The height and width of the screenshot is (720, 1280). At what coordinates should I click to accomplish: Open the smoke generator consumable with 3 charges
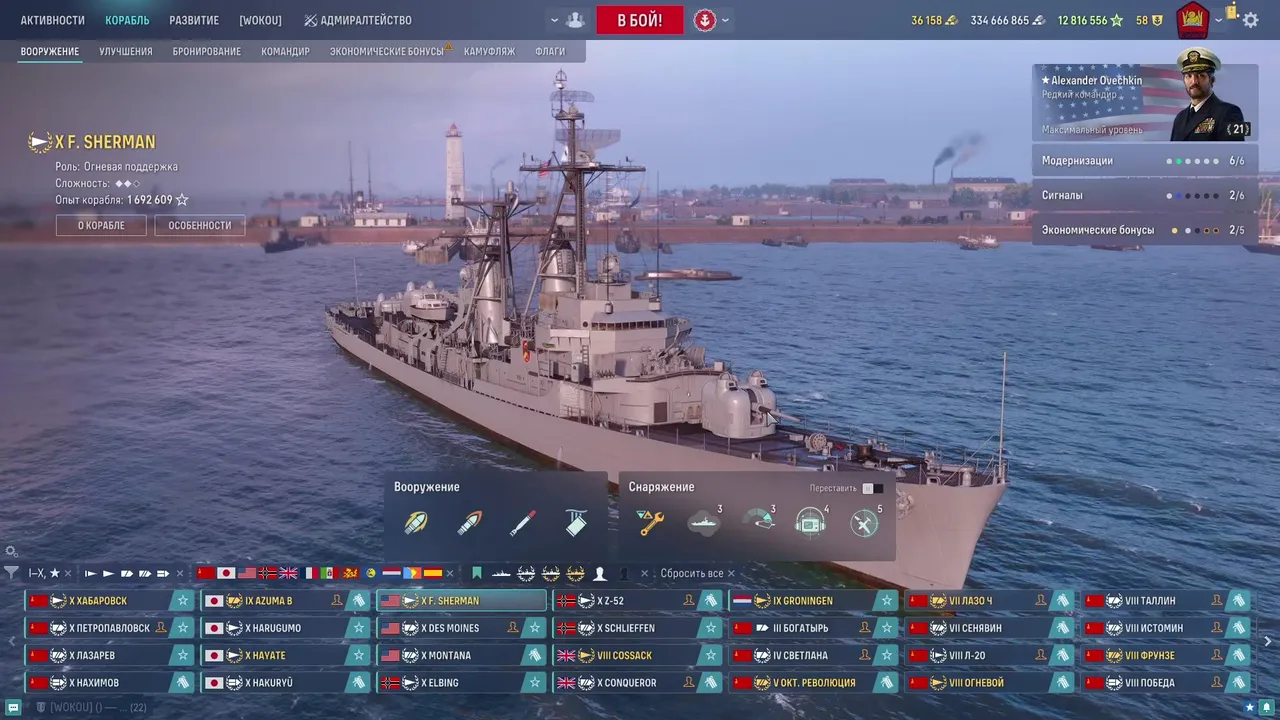pos(704,522)
